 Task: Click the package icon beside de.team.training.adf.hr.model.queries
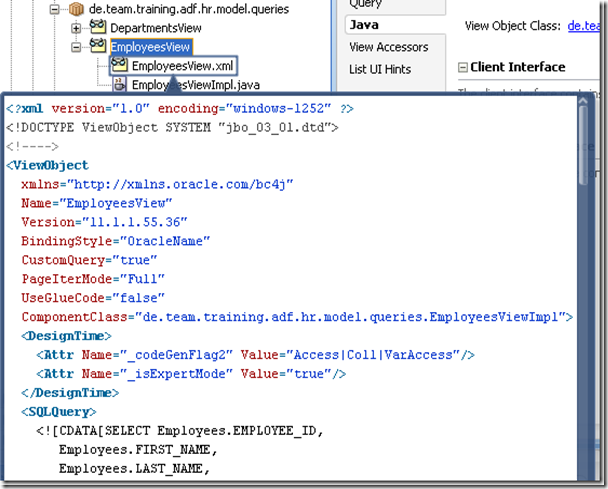75,9
